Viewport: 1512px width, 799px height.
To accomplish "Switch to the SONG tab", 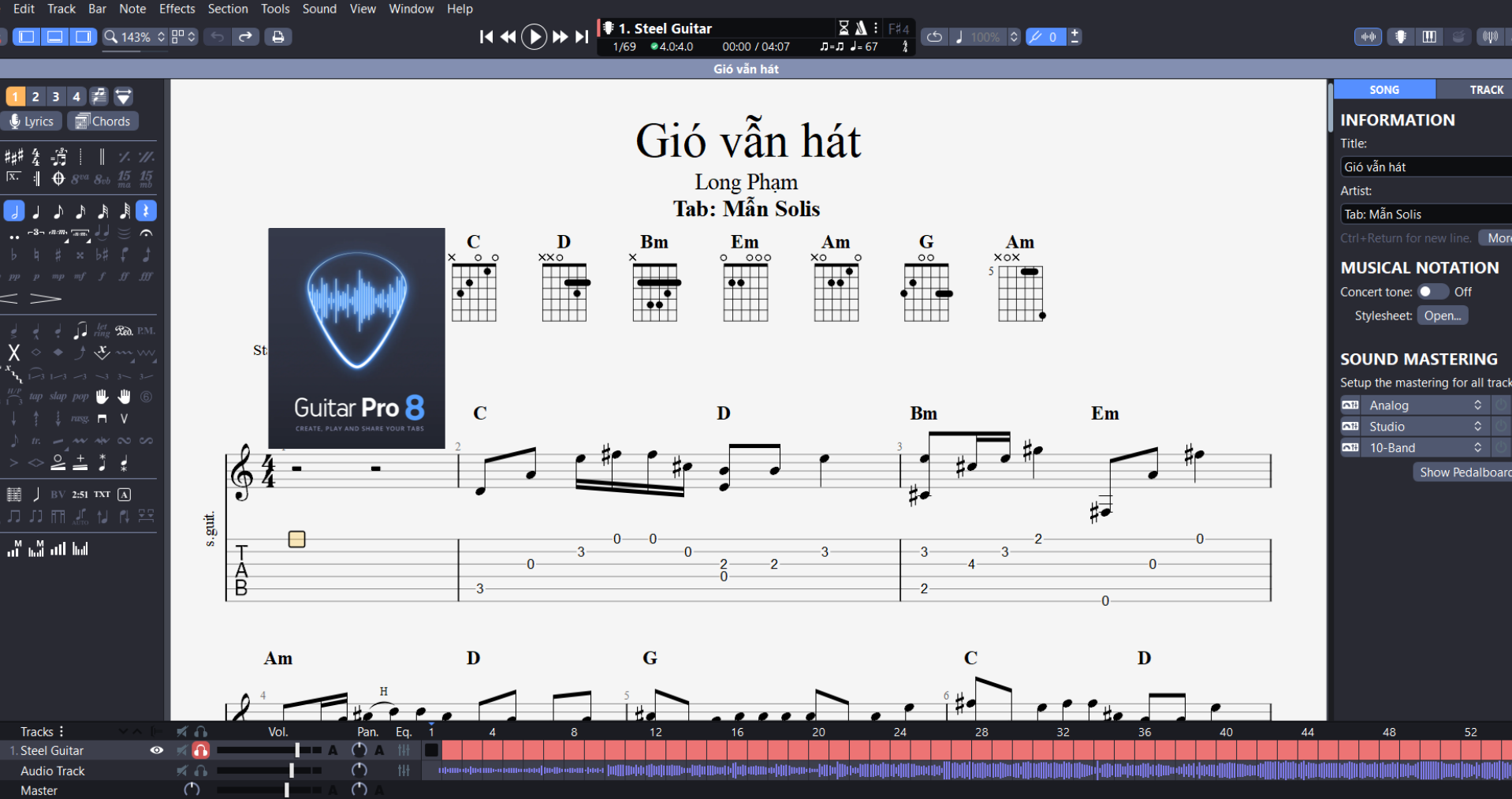I will (x=1384, y=90).
